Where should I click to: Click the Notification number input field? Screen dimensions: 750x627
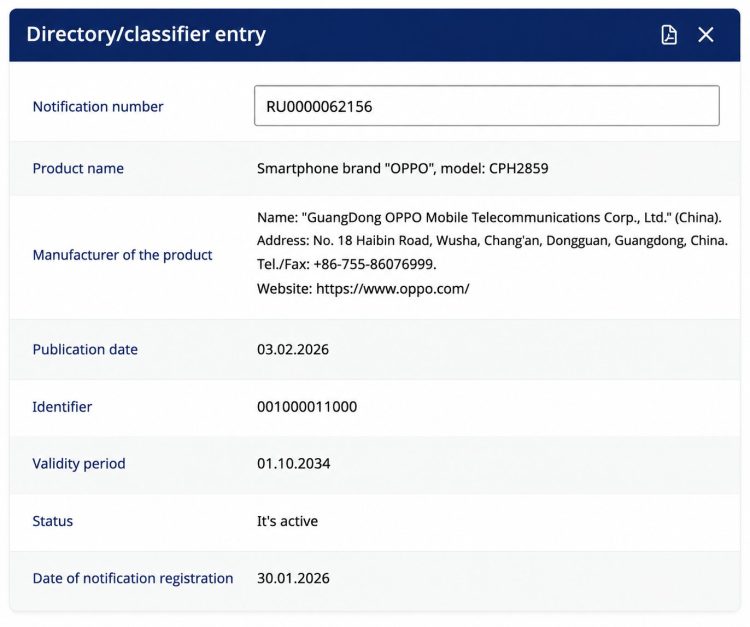(x=486, y=106)
